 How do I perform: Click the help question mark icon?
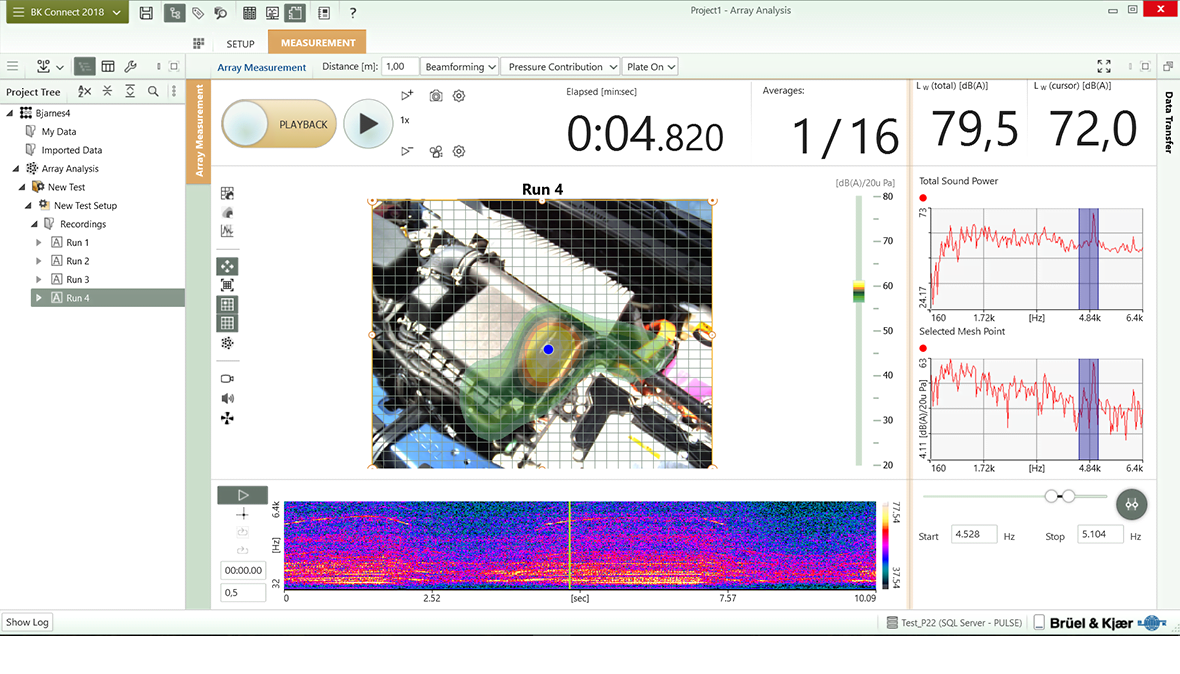[353, 13]
